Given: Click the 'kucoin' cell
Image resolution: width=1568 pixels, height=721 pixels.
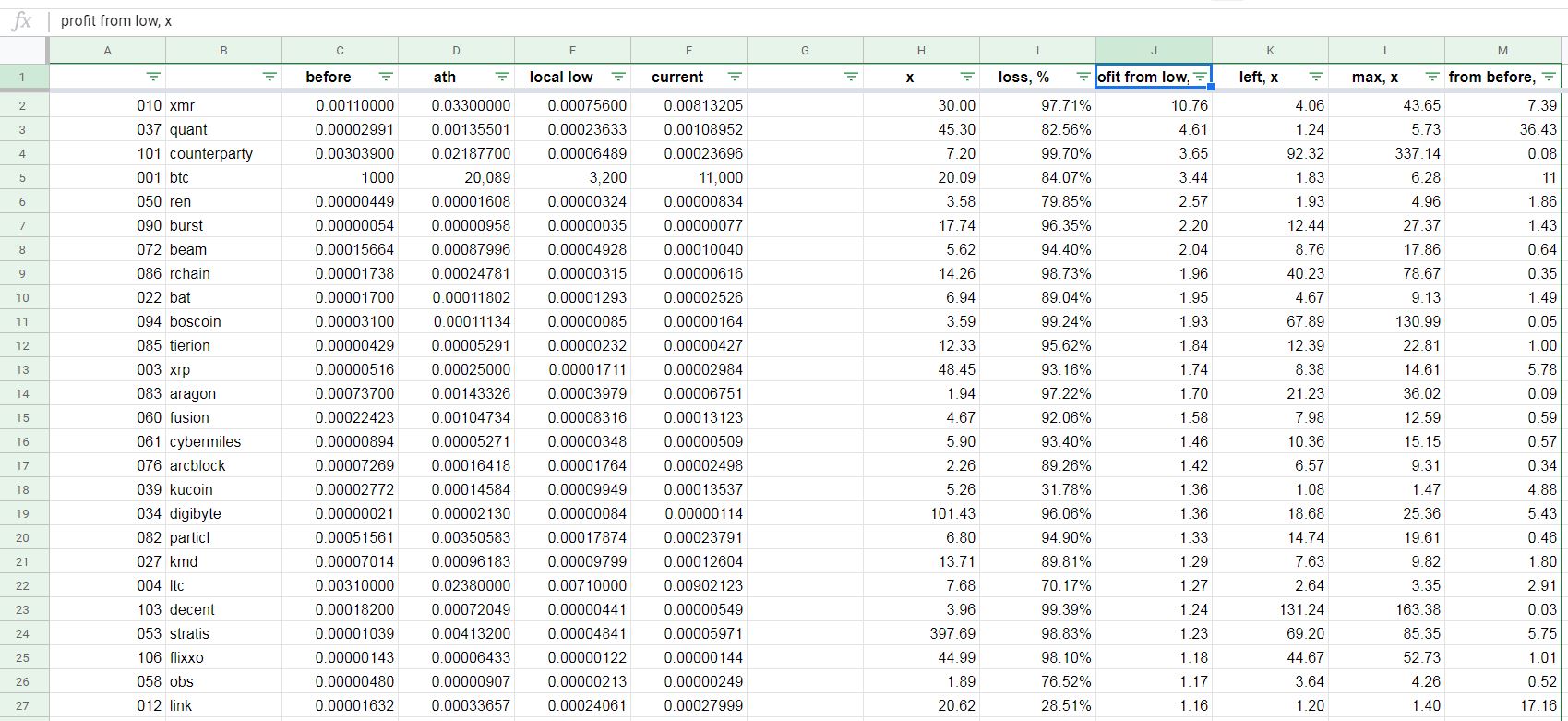Looking at the screenshot, I should [223, 489].
